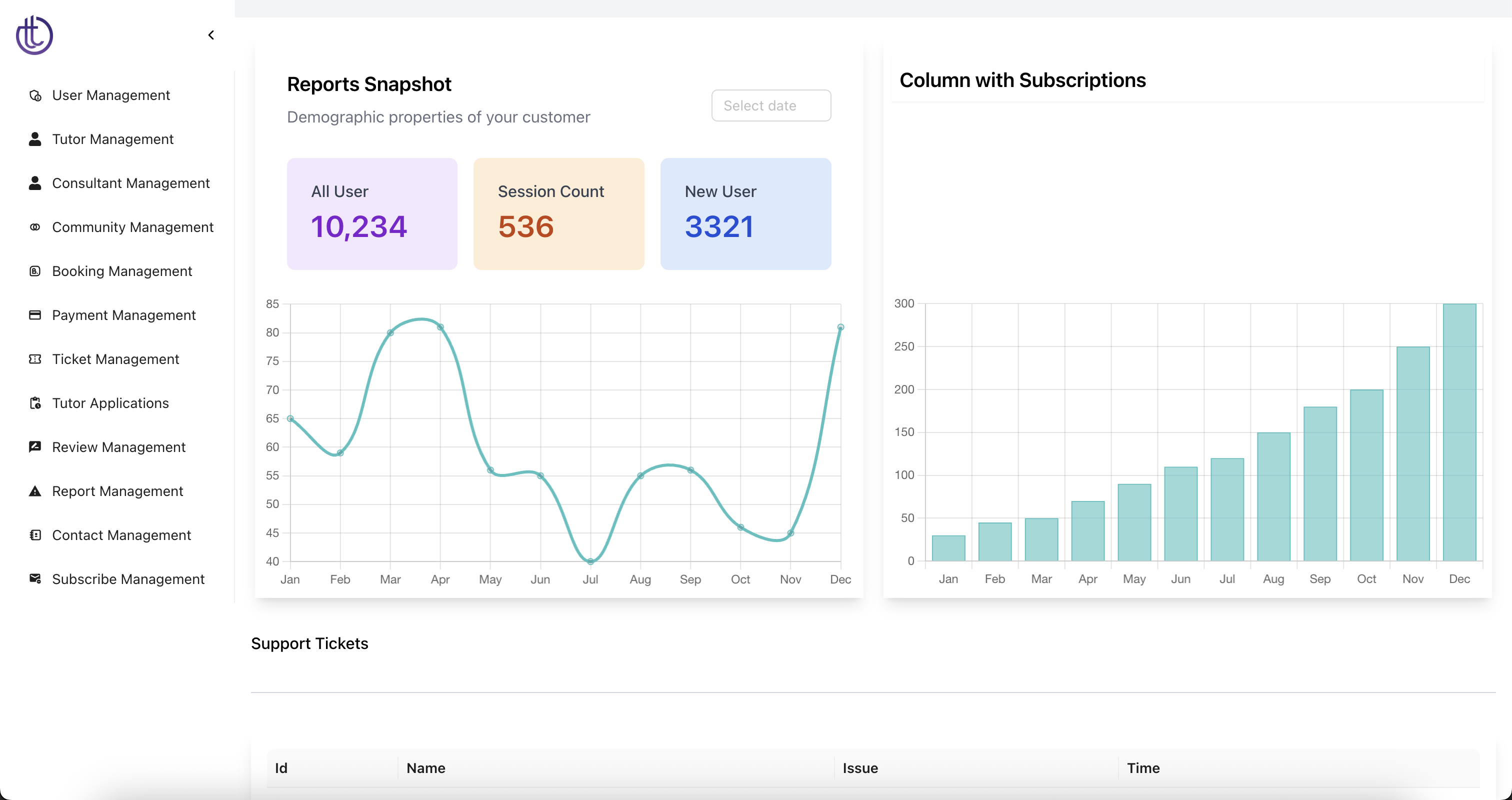Image resolution: width=1512 pixels, height=800 pixels.
Task: Click the New User 3321 card
Action: [x=745, y=213]
